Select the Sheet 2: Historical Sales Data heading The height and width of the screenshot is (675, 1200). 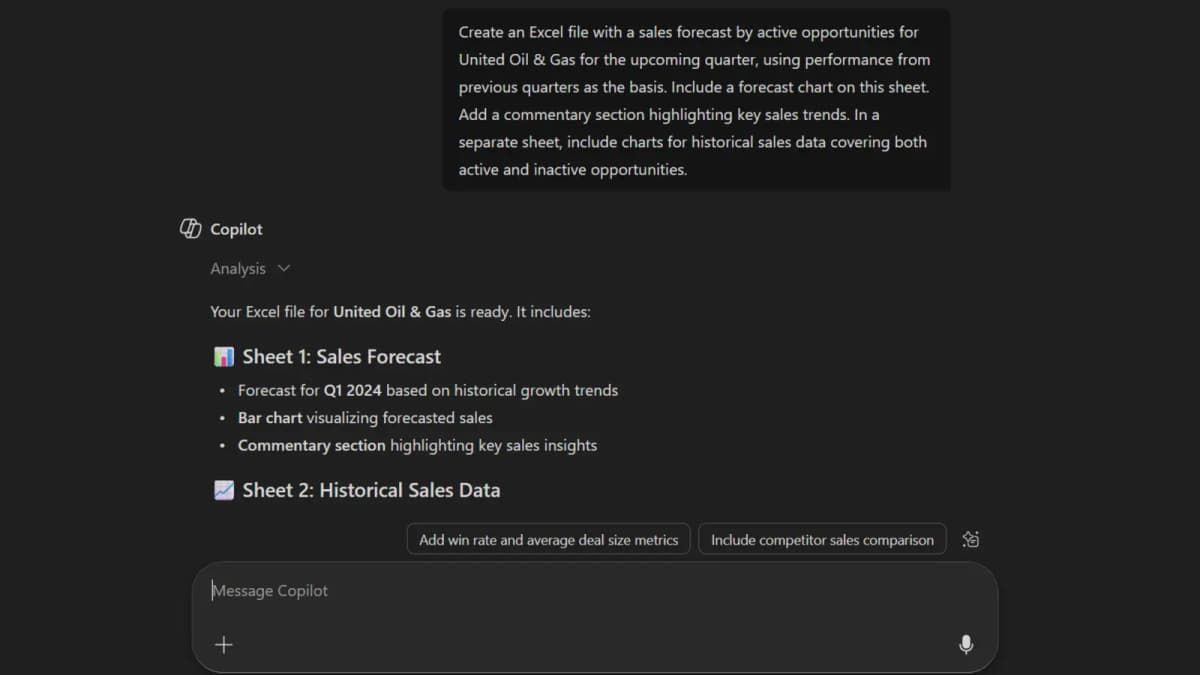(371, 490)
